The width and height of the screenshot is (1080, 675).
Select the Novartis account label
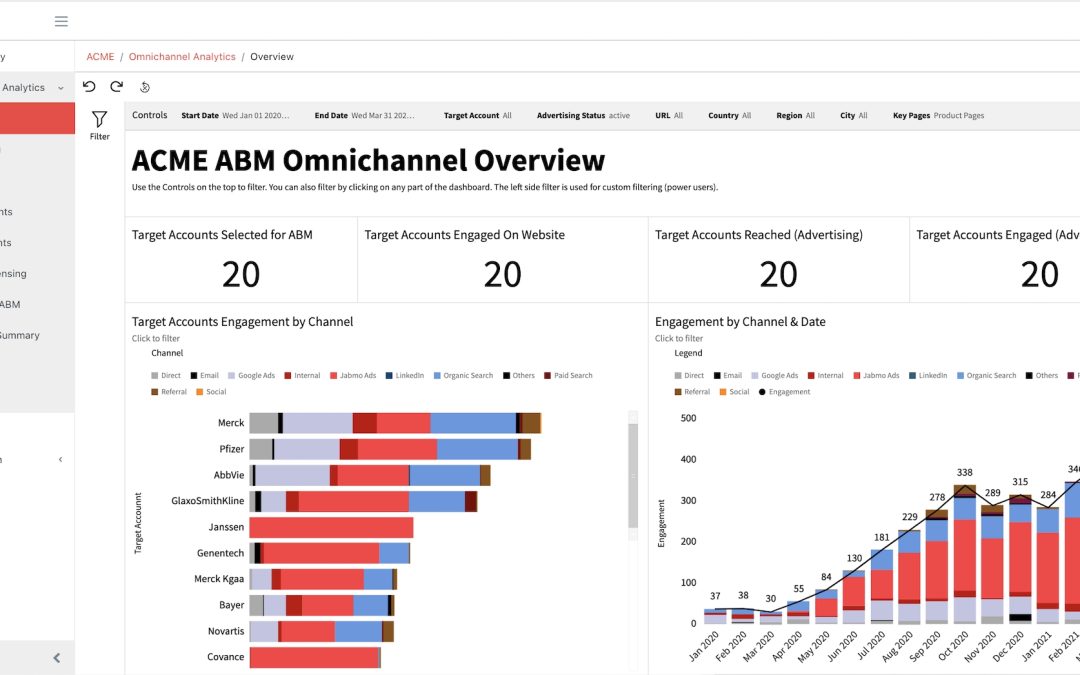[226, 632]
